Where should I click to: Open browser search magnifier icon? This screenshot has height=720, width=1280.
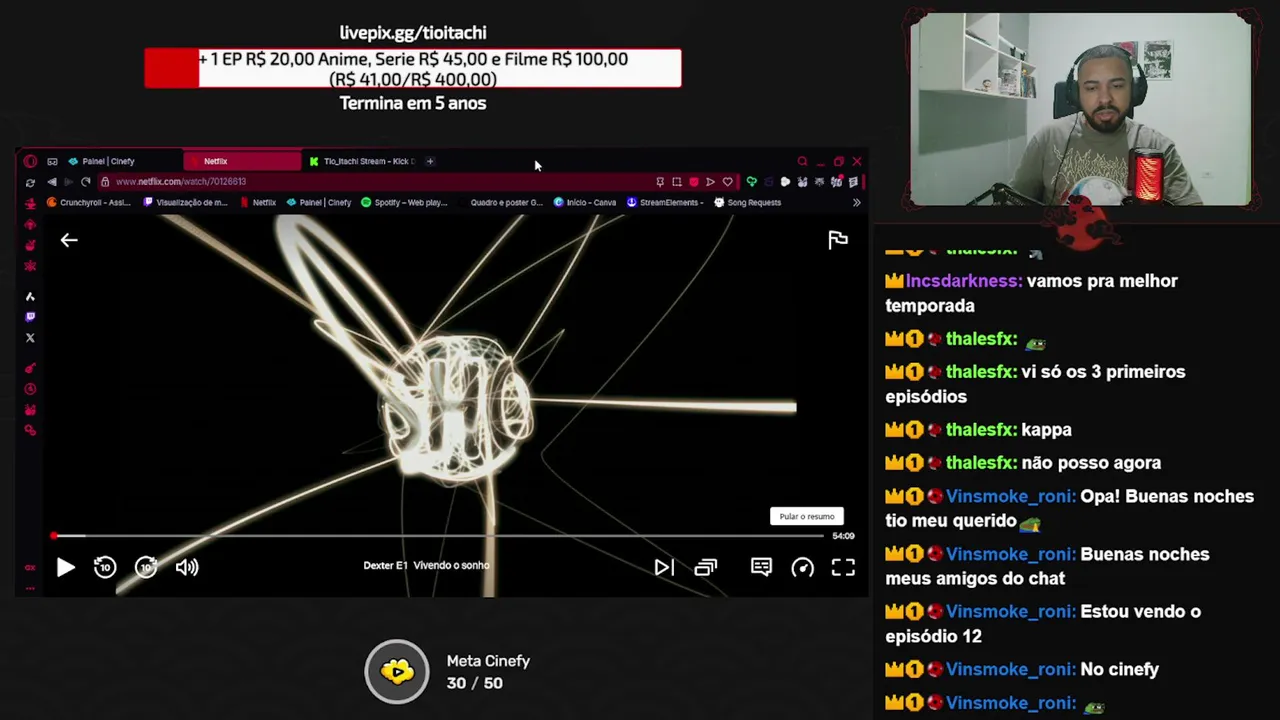pos(802,161)
